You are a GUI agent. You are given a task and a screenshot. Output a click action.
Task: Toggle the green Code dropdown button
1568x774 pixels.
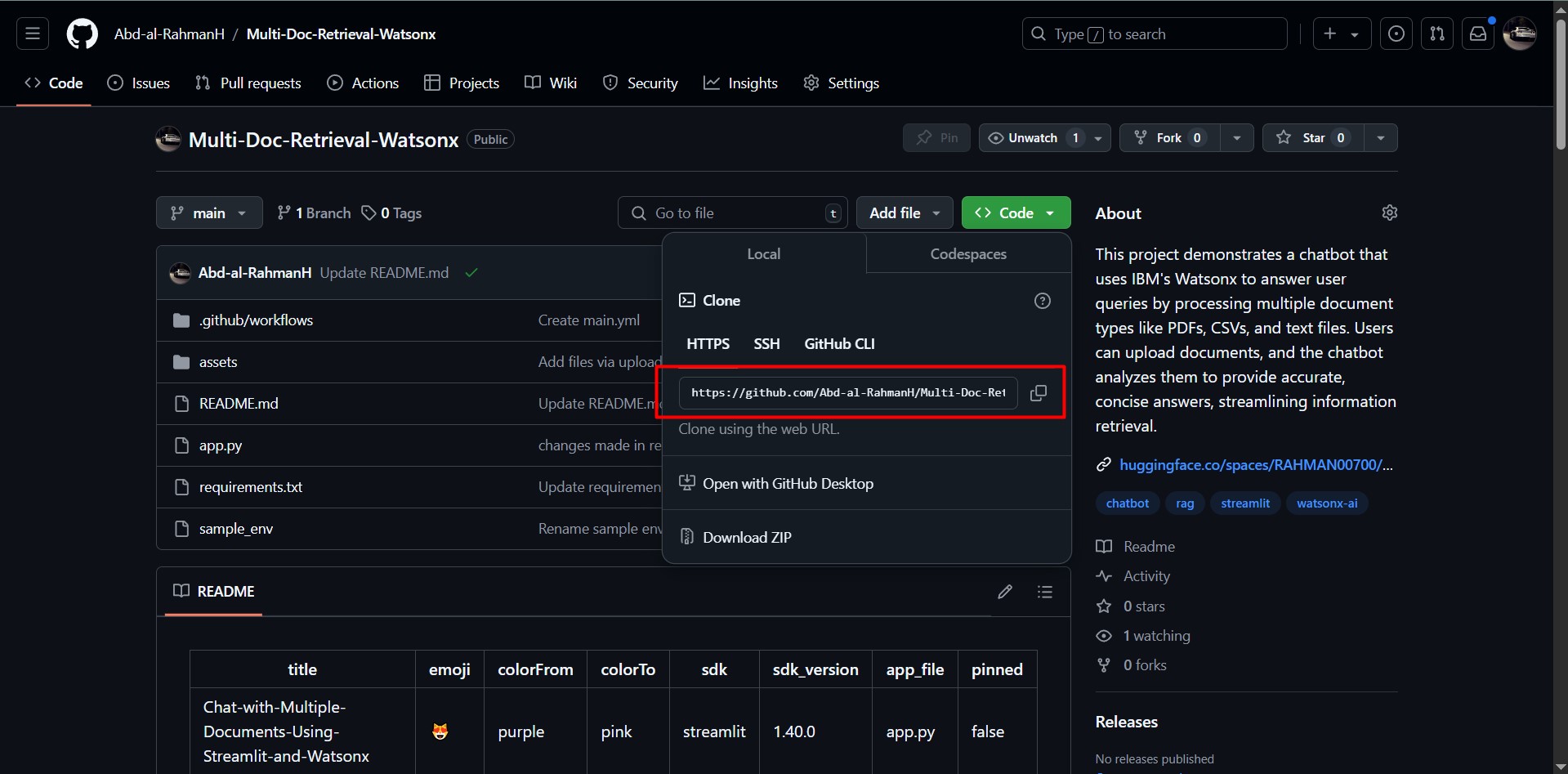click(x=1016, y=213)
